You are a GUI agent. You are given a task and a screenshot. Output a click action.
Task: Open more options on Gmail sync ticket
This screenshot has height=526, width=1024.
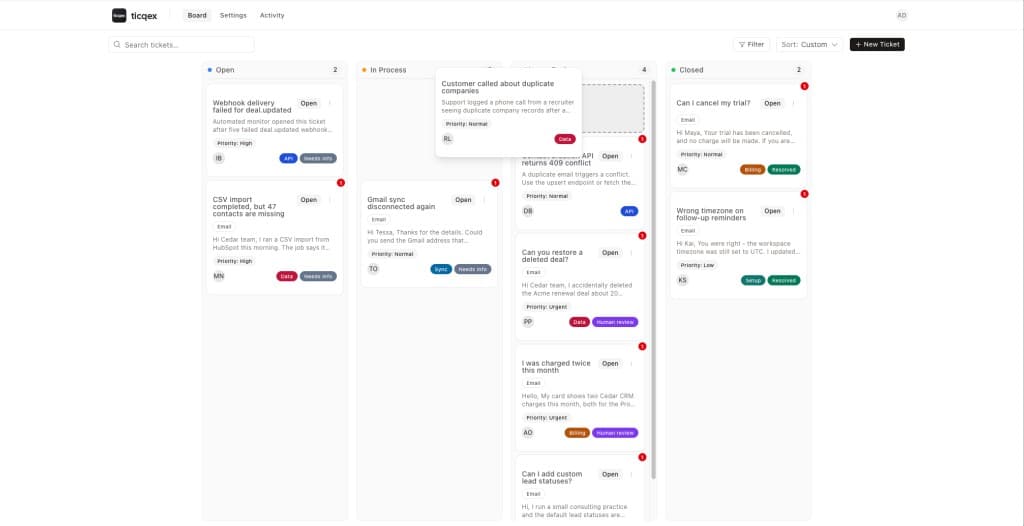[x=485, y=200]
